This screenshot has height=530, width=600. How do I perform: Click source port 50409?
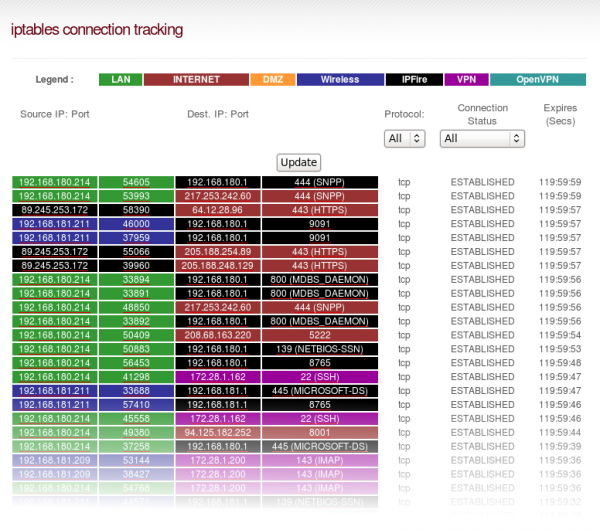point(136,335)
